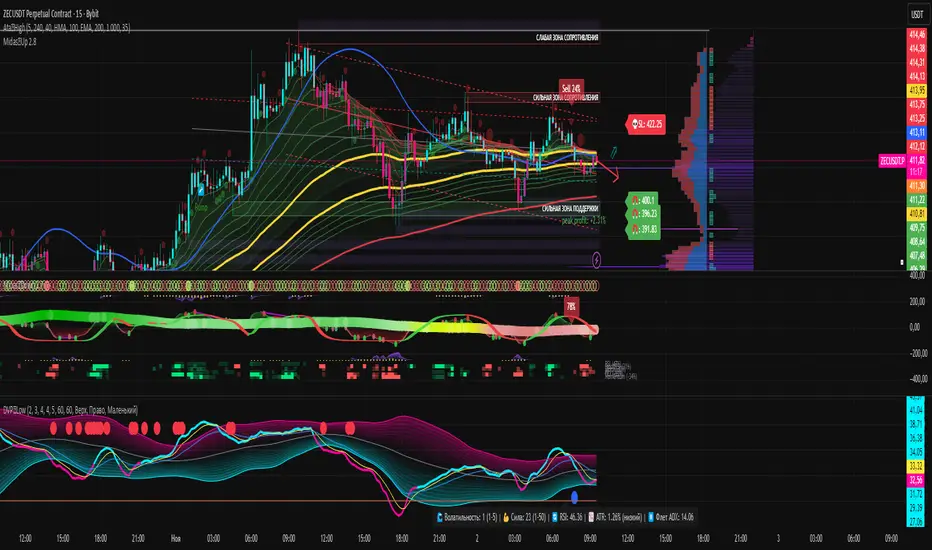
Task: Select the ZECUSDT Perpetual Contract chart title
Action: (51, 14)
